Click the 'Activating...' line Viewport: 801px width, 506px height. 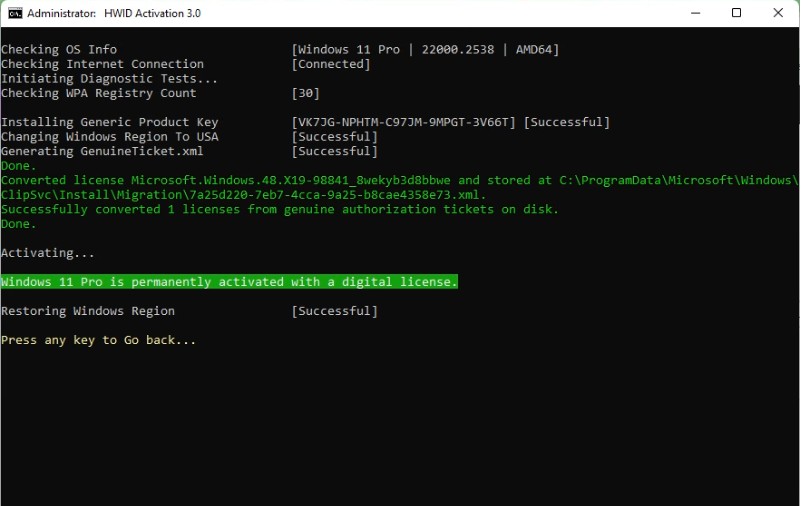tap(48, 253)
